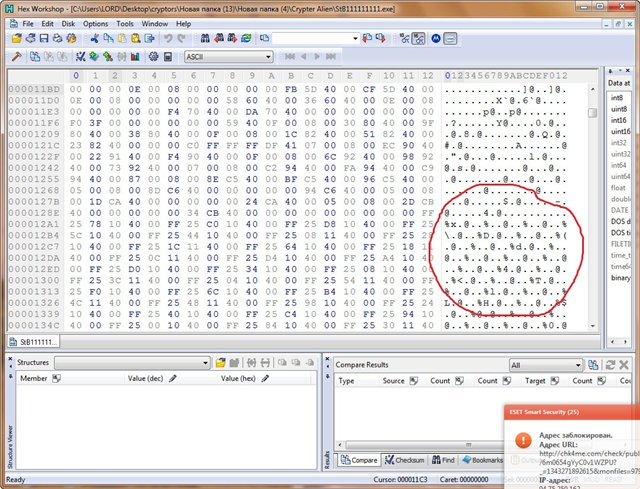Open the Edit menu
Viewport: 640px width, 489px height.
point(47,24)
